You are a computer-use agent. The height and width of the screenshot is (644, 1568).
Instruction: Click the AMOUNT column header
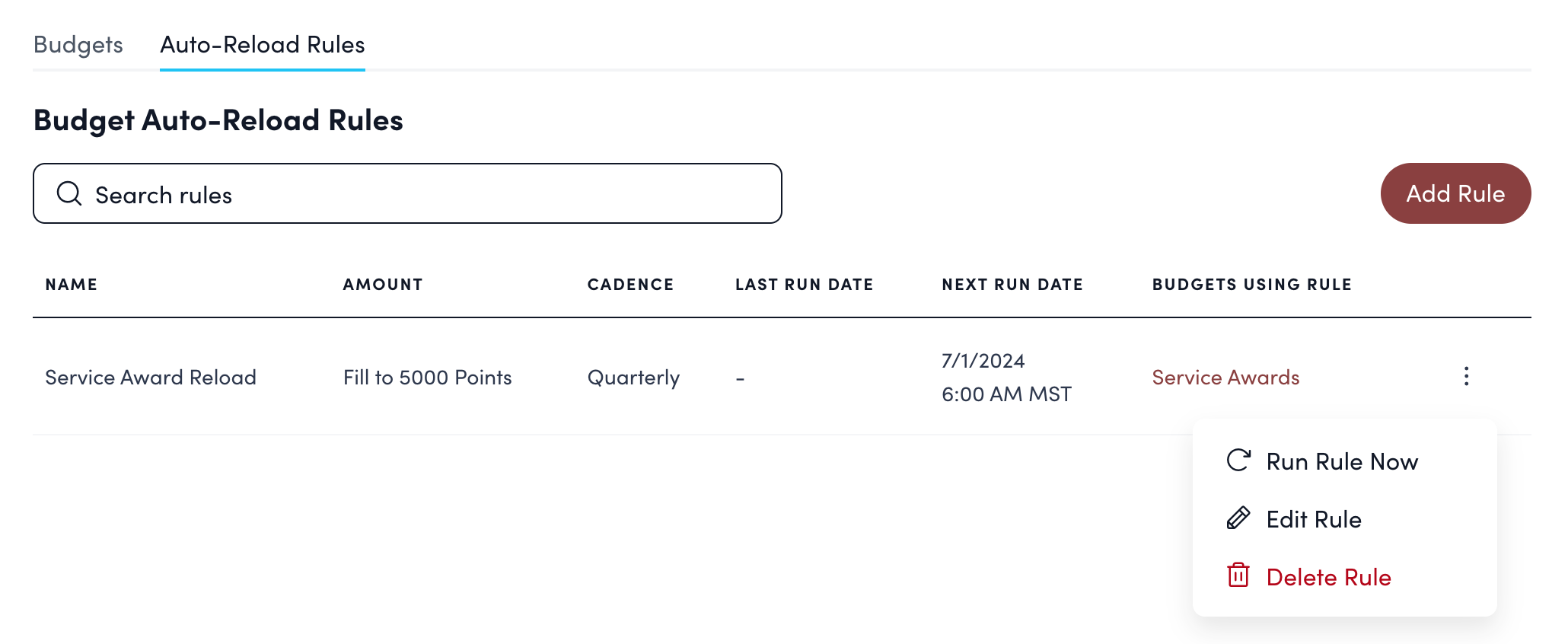point(383,285)
